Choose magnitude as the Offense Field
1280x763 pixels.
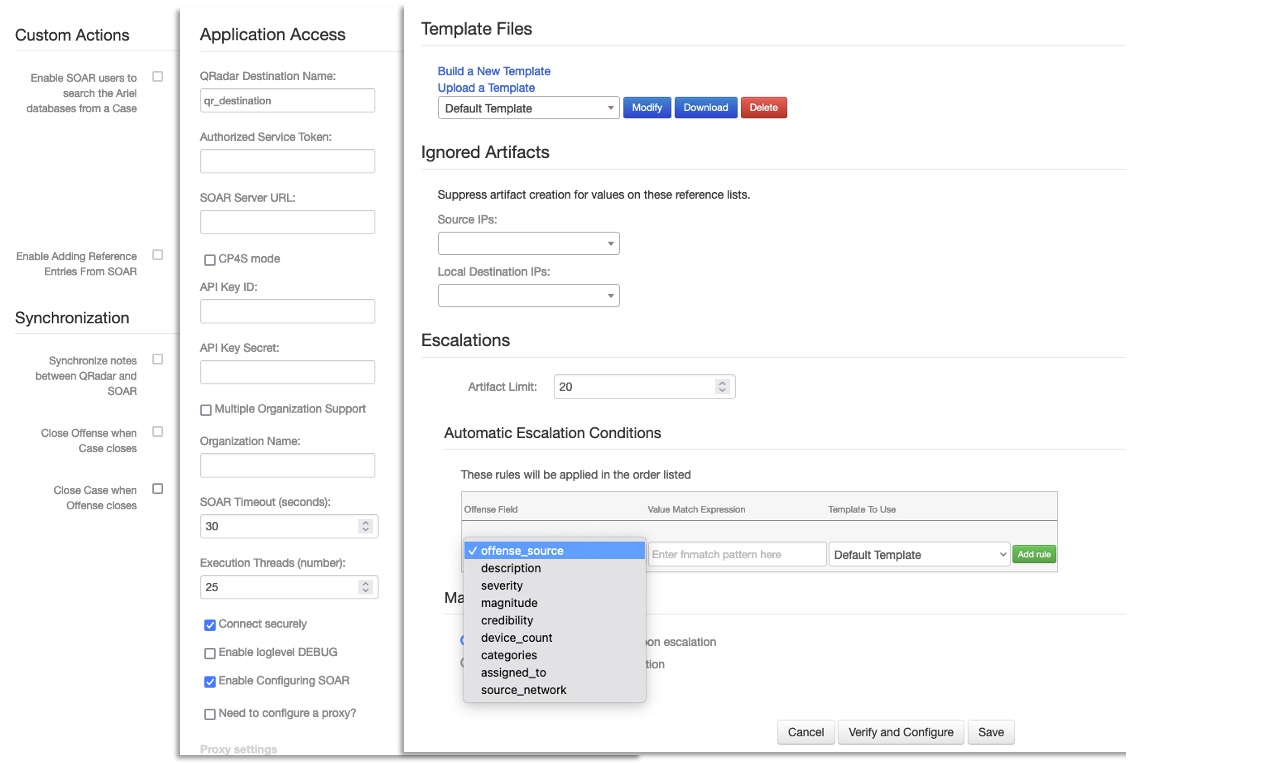point(509,602)
